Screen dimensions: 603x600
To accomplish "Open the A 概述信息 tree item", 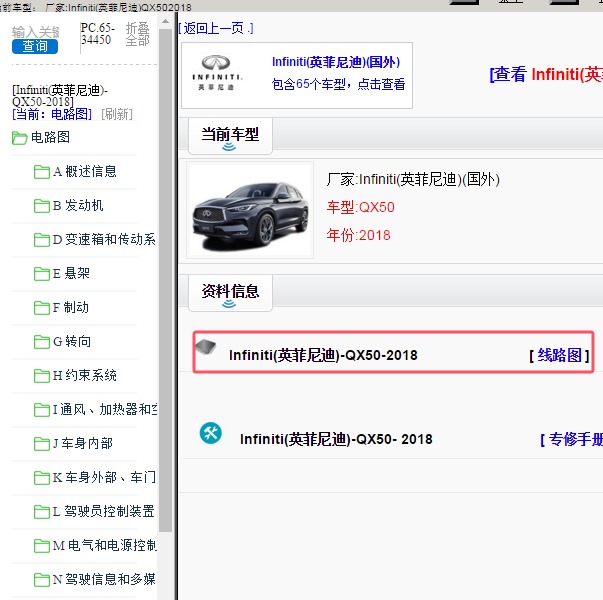I will pyautogui.click(x=85, y=171).
